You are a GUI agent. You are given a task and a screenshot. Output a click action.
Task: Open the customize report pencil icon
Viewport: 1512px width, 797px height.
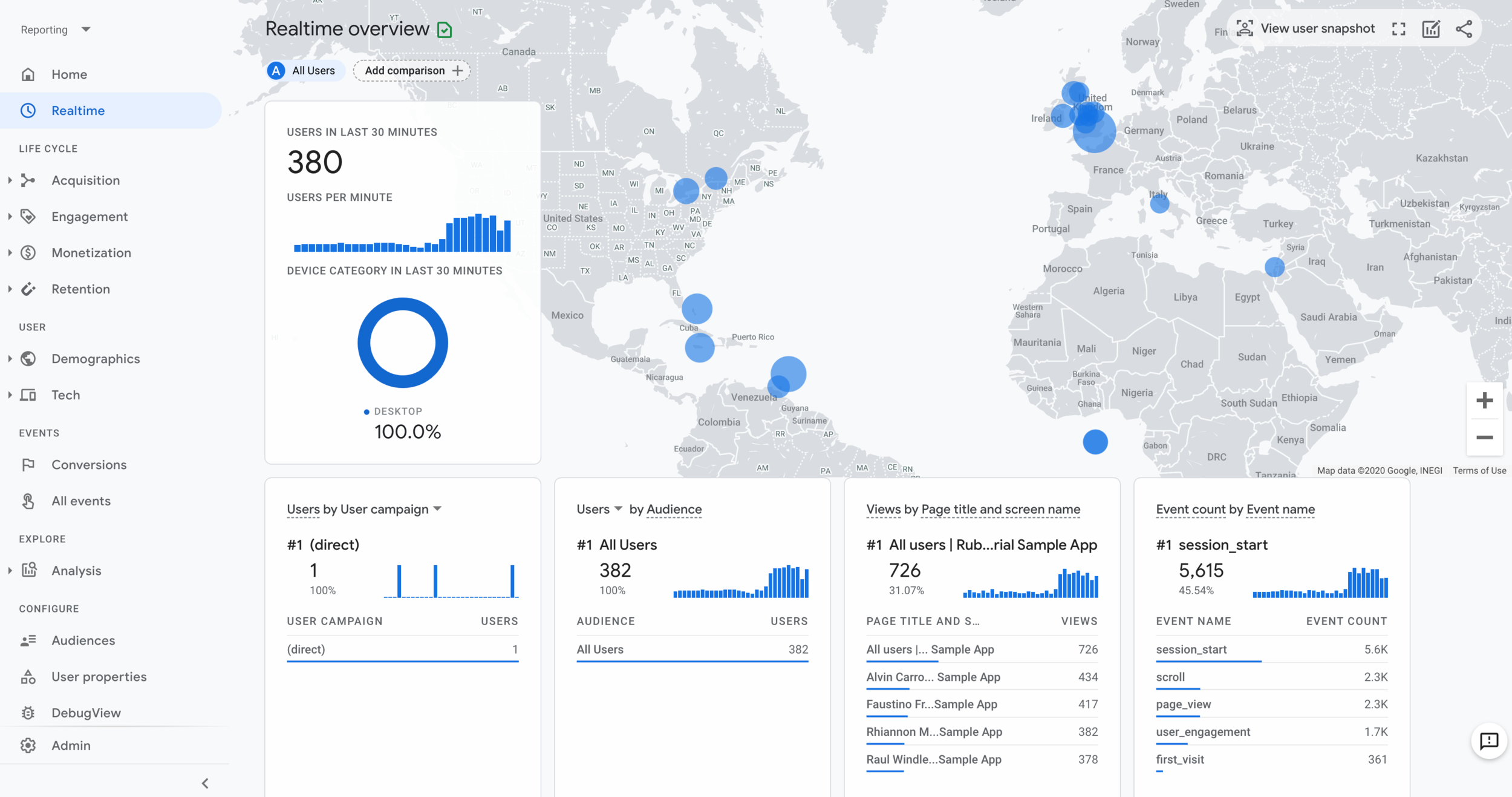tap(1432, 28)
